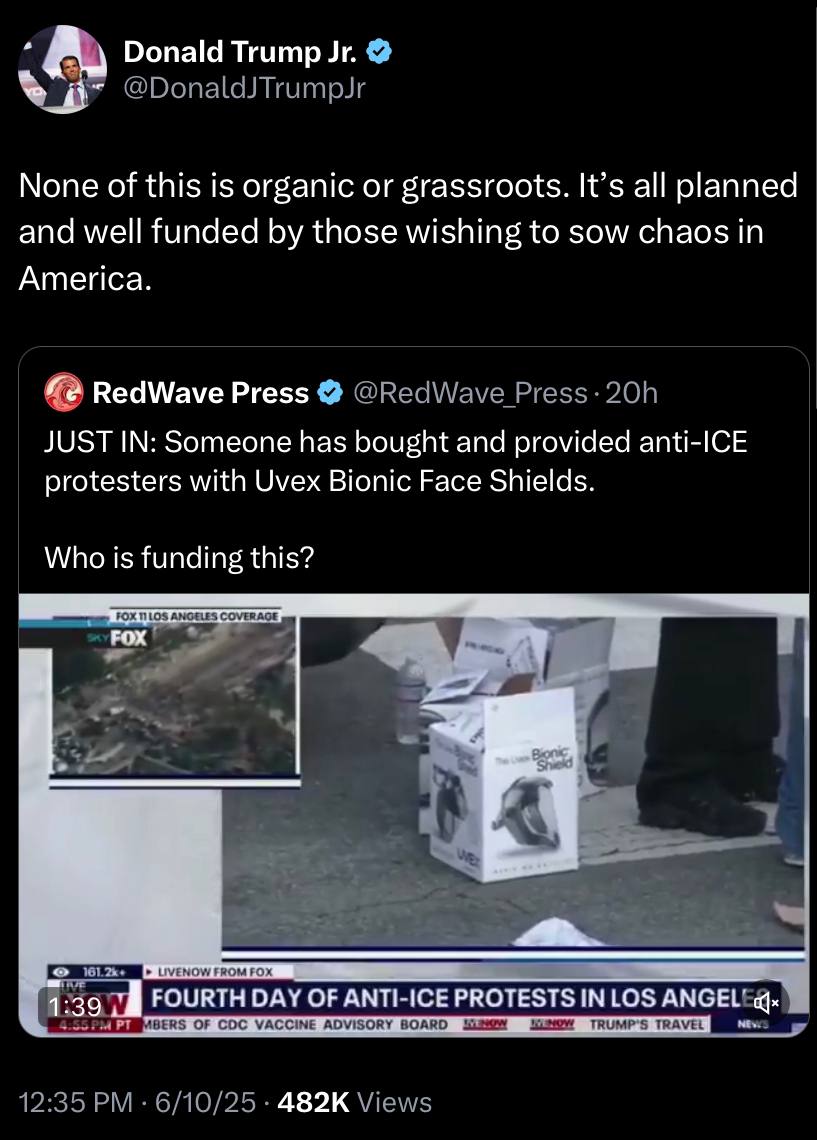View the 482K Views count
This screenshot has height=1140, width=817.
pyautogui.click(x=355, y=1102)
